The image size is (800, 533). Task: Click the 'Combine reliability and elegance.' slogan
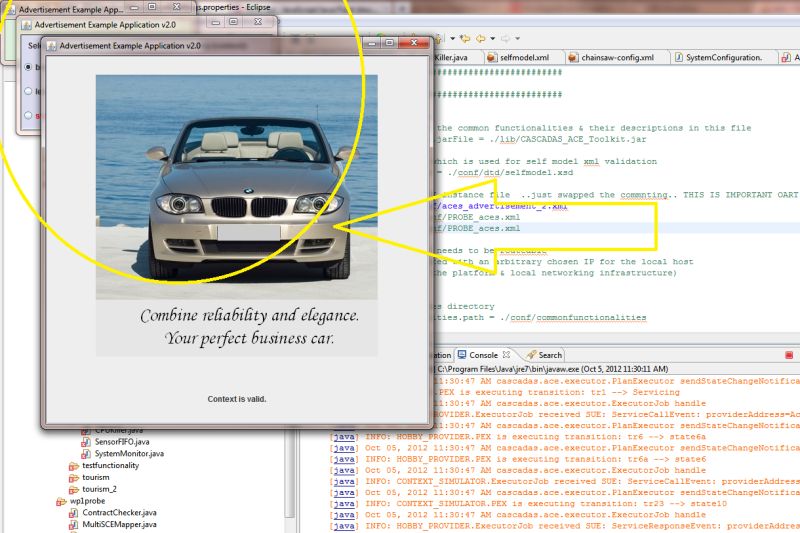pos(249,316)
